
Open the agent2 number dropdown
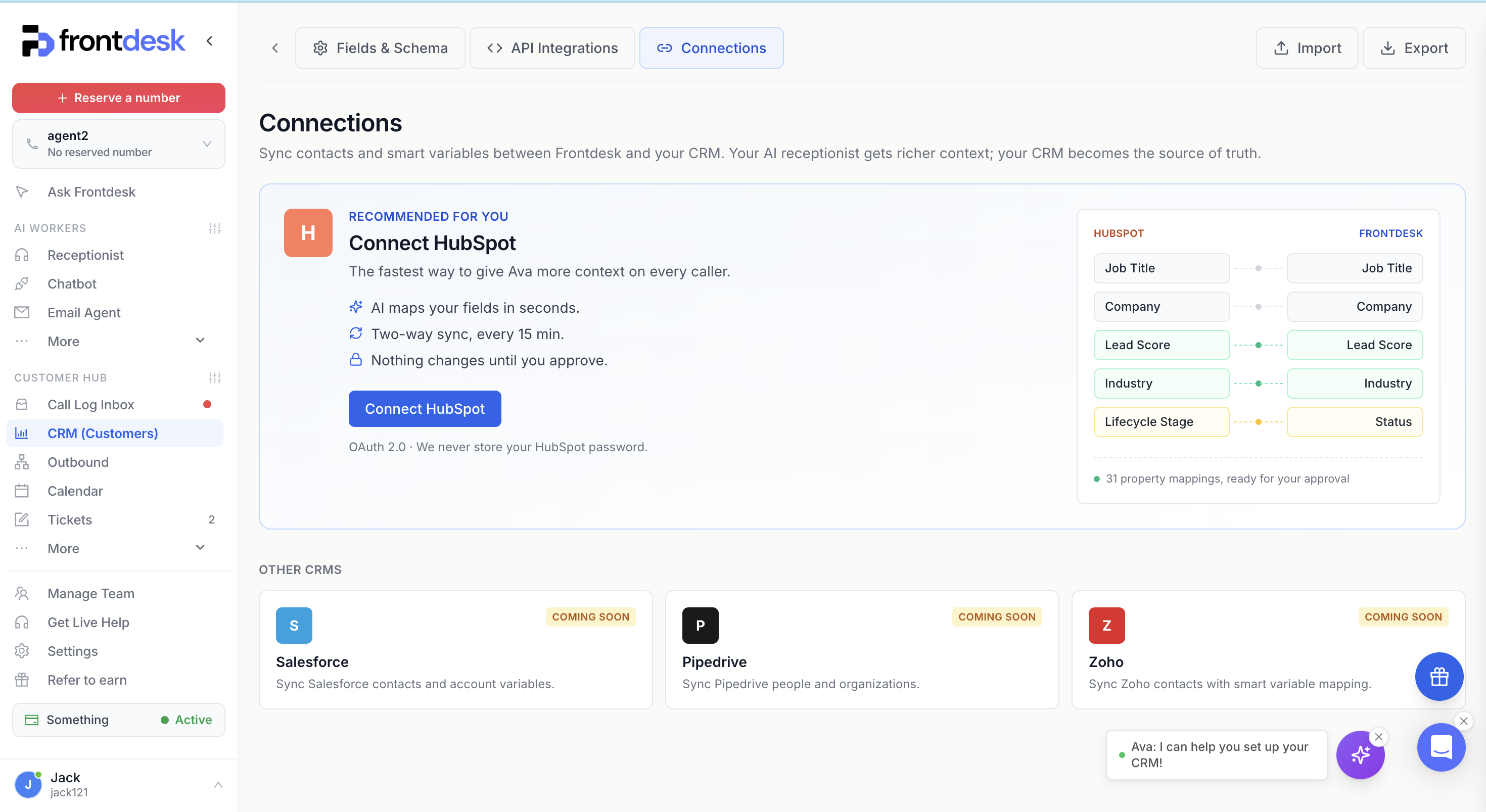pos(119,144)
